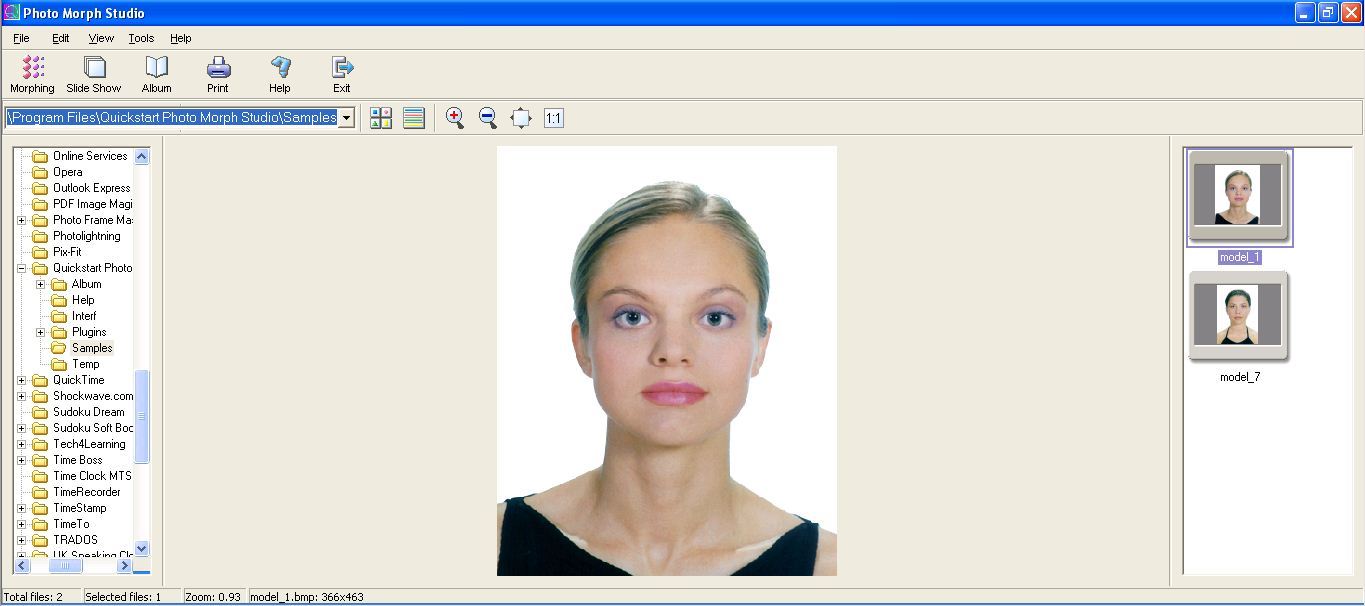1365x606 pixels.
Task: Click the zoom out magnifier
Action: tap(488, 118)
